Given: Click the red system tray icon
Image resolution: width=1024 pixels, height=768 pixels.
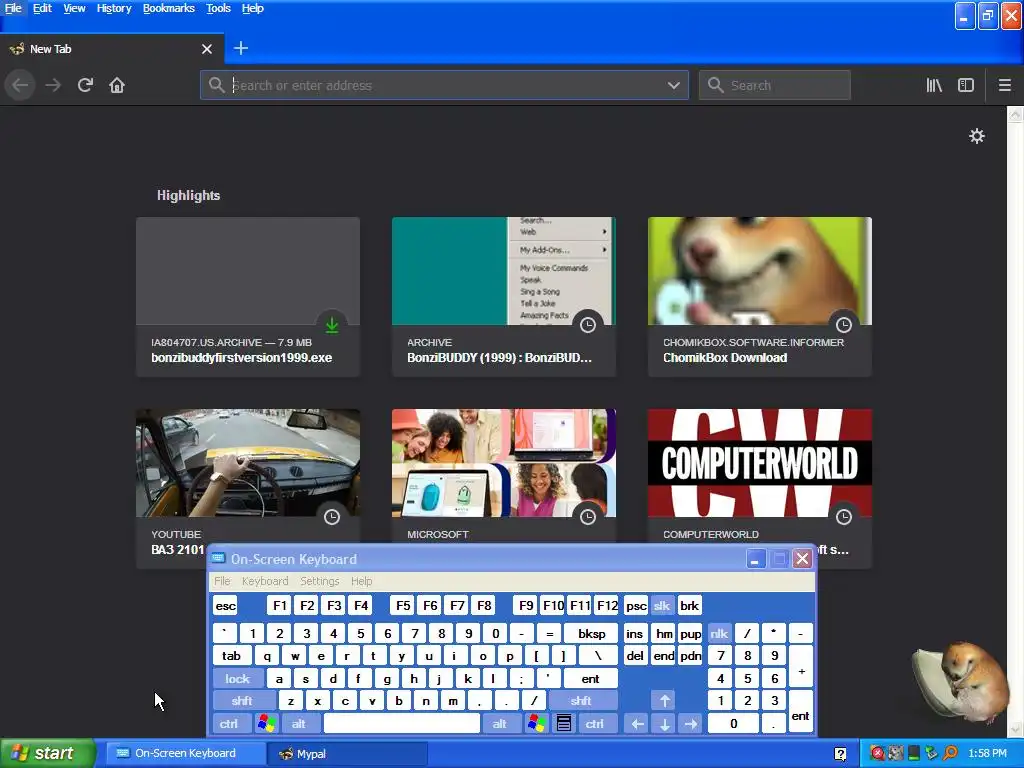Looking at the screenshot, I should click(878, 753).
